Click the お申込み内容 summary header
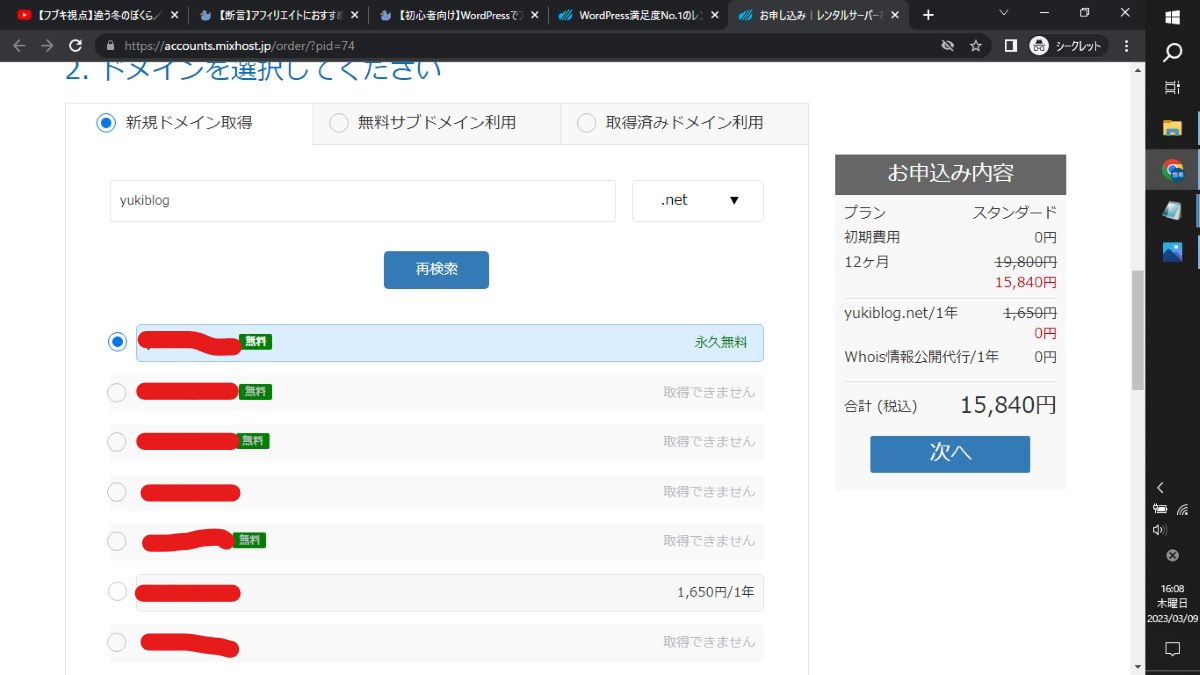The image size is (1200, 675). (x=950, y=173)
